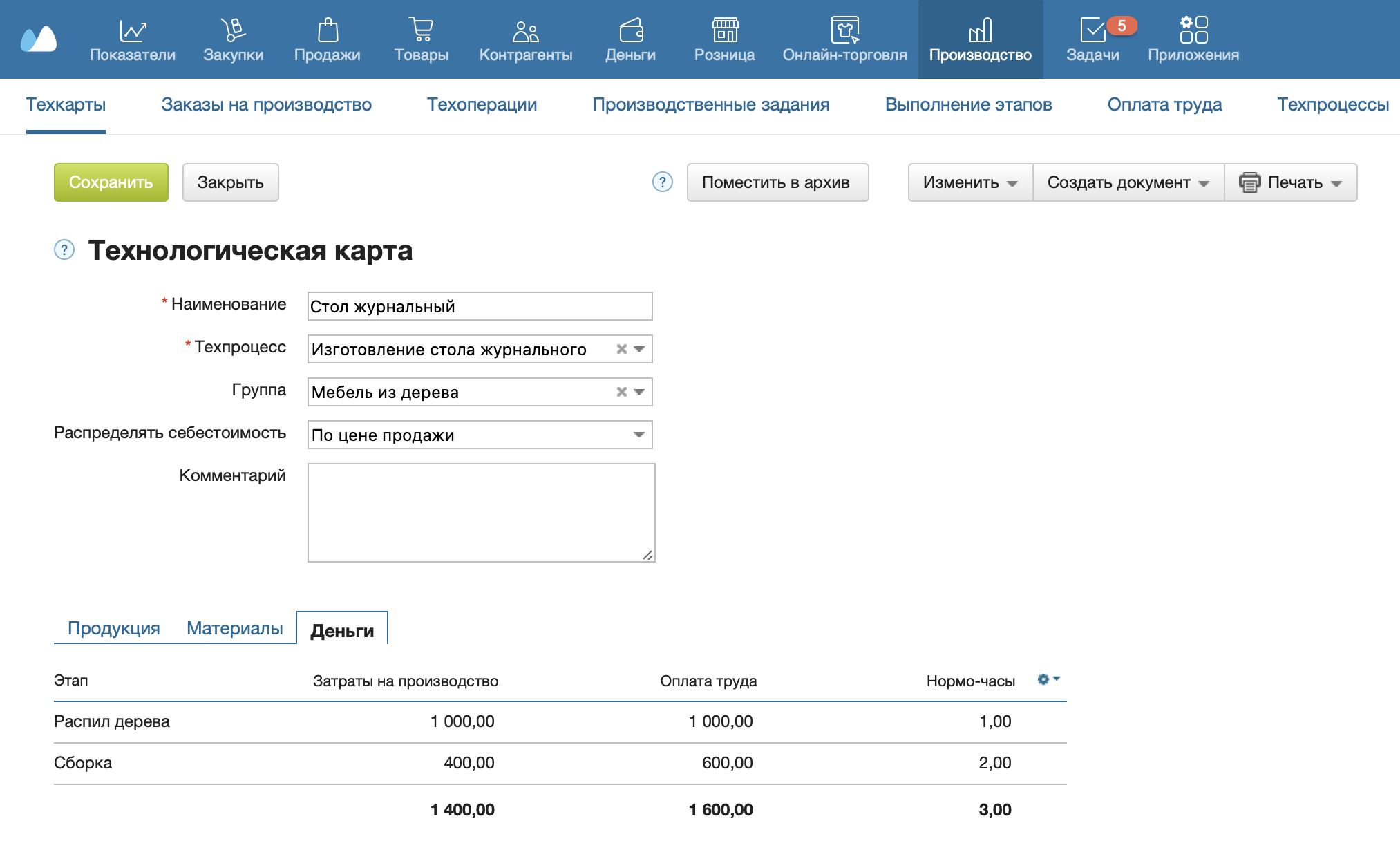Image resolution: width=1400 pixels, height=850 pixels.
Task: Click the Оплата труда column header
Action: pos(708,681)
